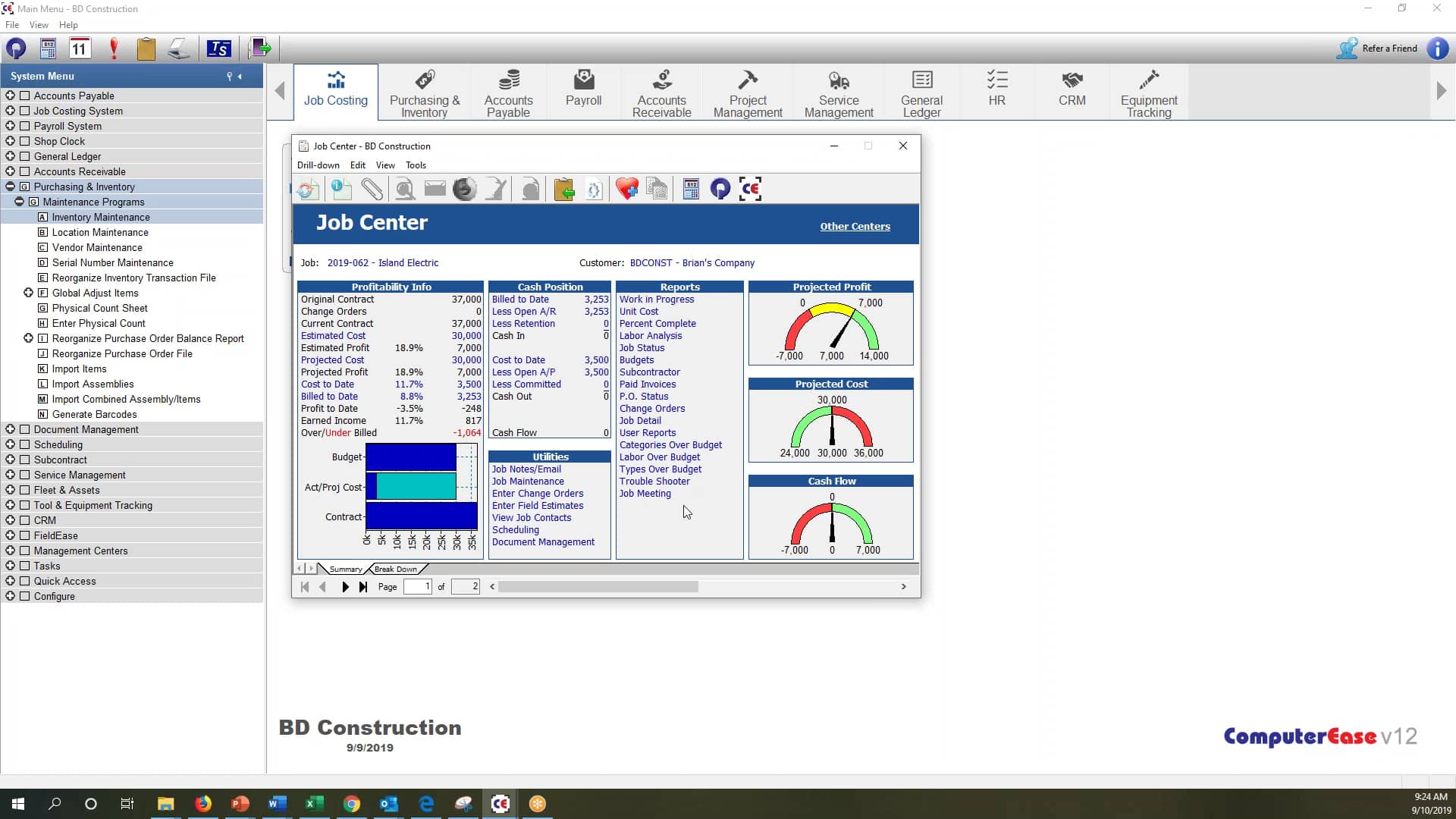Click the red exclamation mark toolbar icon
This screenshot has width=1456, height=819.
tap(114, 49)
